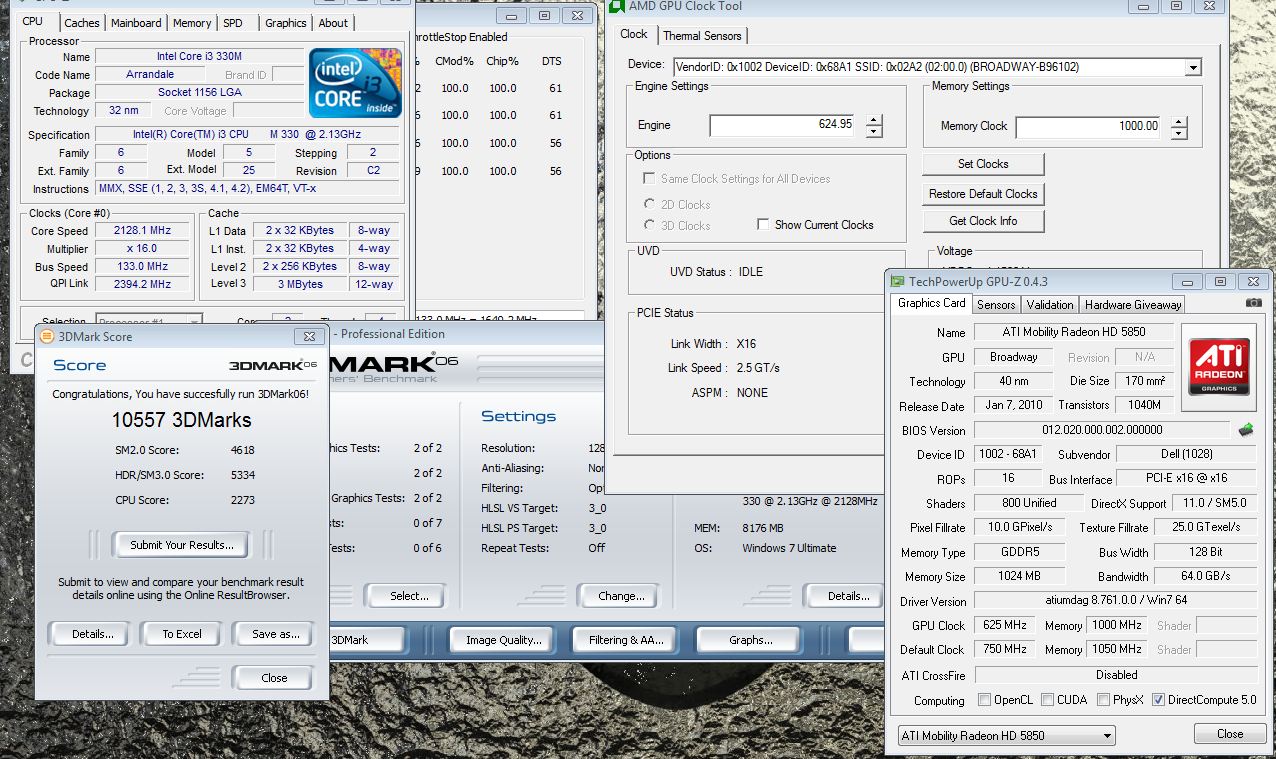Select the Clock tab in AMD GPU Clock Tool
This screenshot has height=759, width=1276.
click(x=634, y=34)
